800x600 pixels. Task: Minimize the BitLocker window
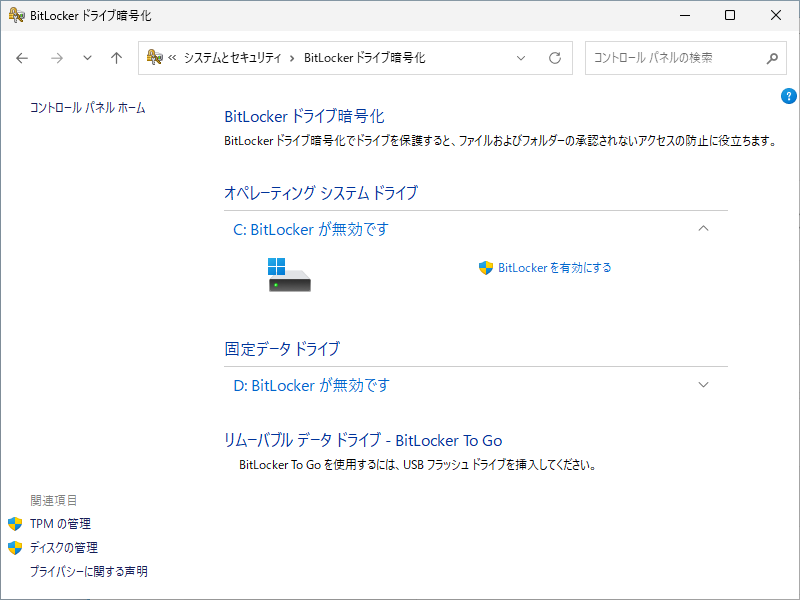click(x=685, y=15)
